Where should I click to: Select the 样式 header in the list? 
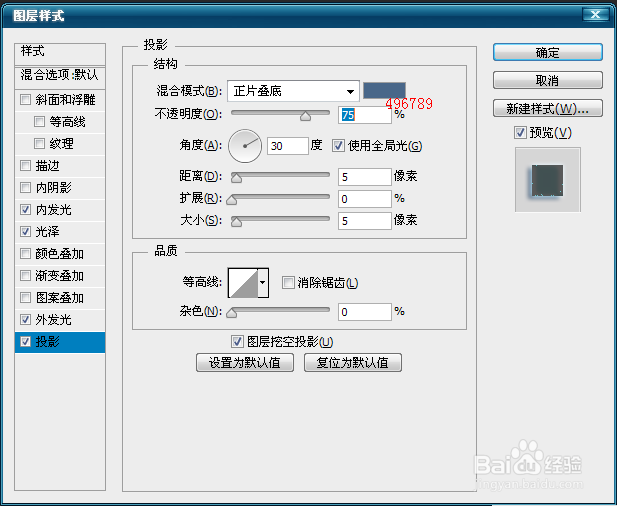tap(60, 54)
